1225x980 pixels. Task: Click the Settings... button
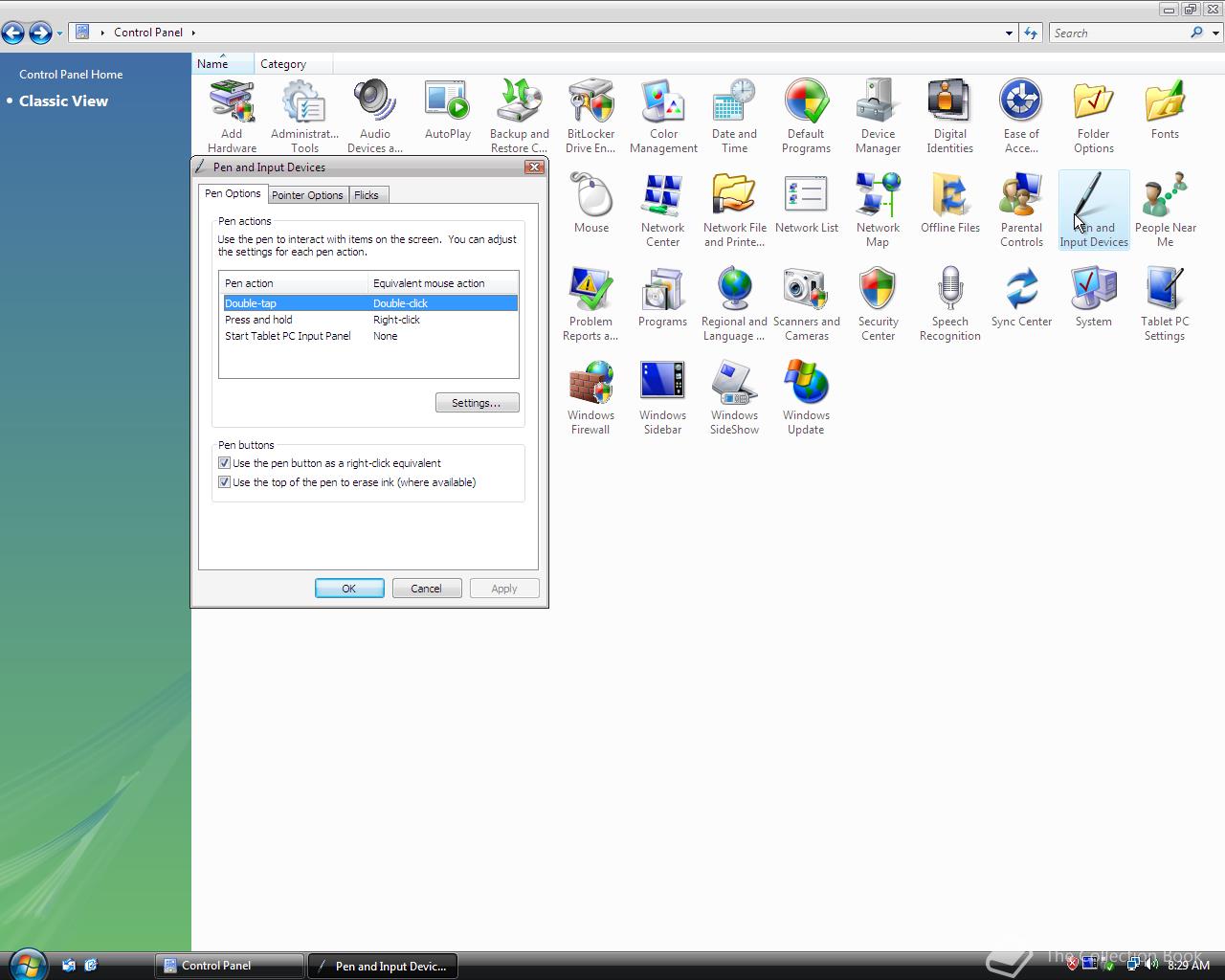tap(478, 403)
